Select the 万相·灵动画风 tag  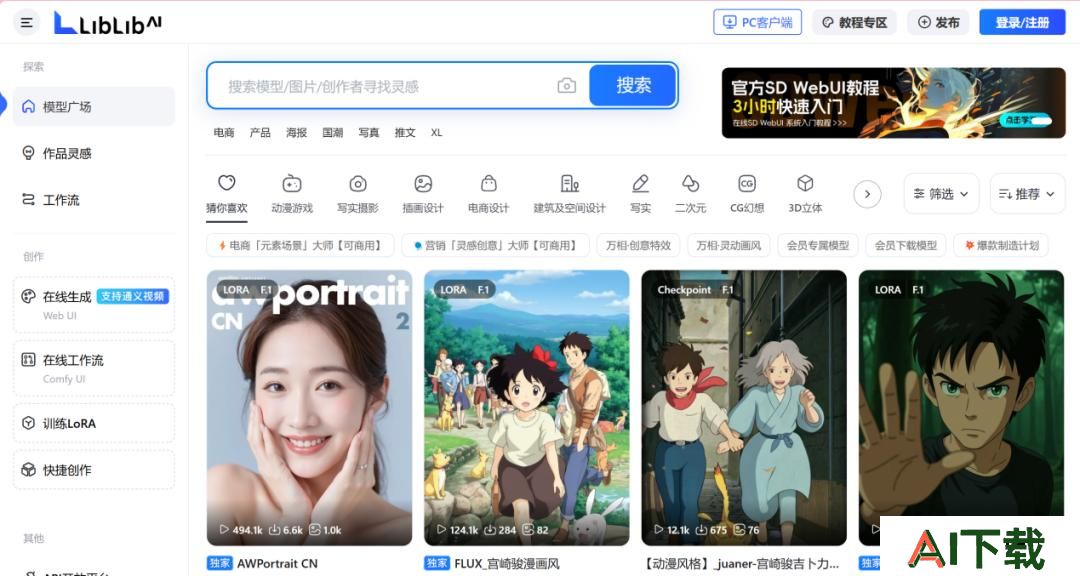pyautogui.click(x=729, y=245)
